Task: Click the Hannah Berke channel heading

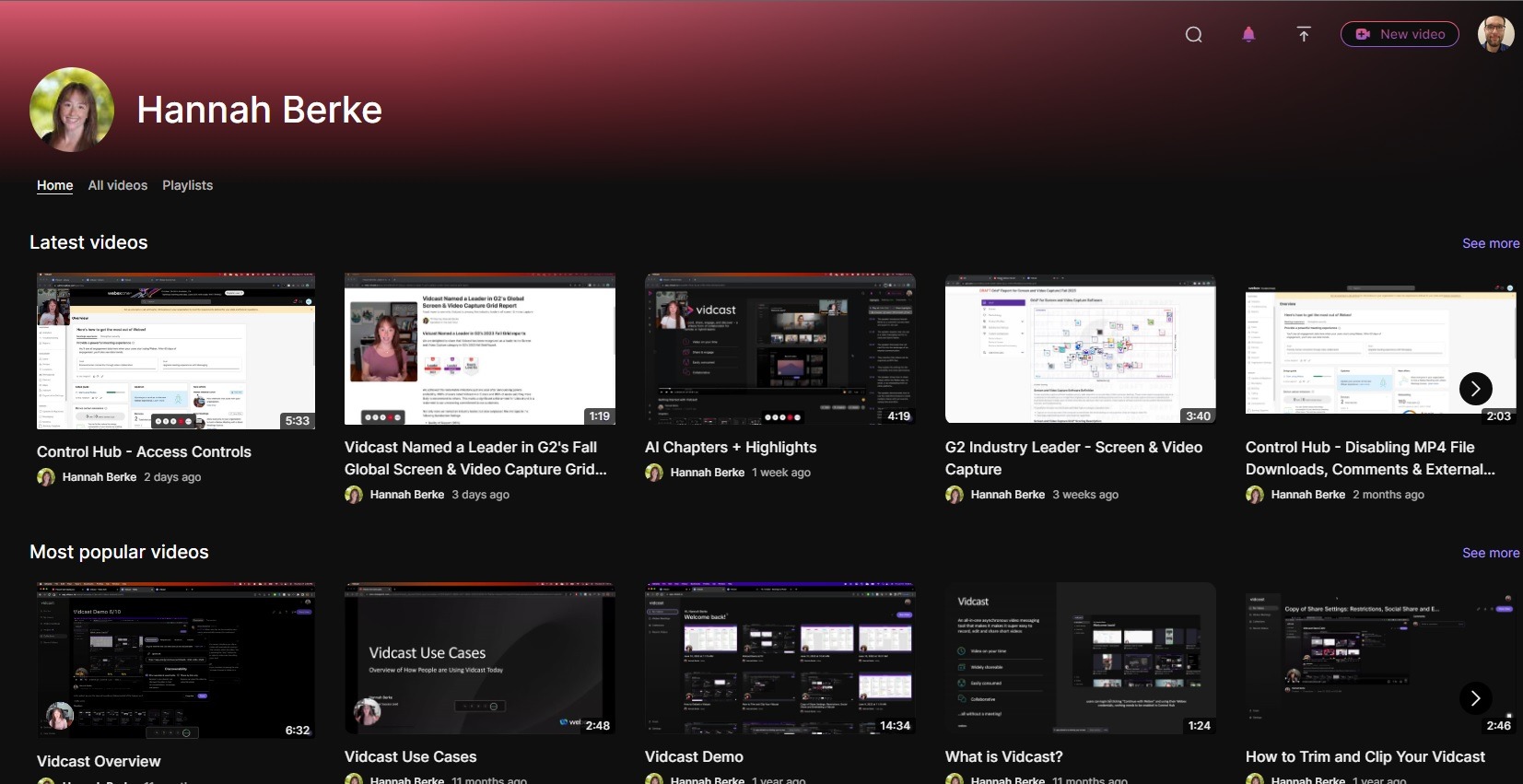Action: pos(260,110)
